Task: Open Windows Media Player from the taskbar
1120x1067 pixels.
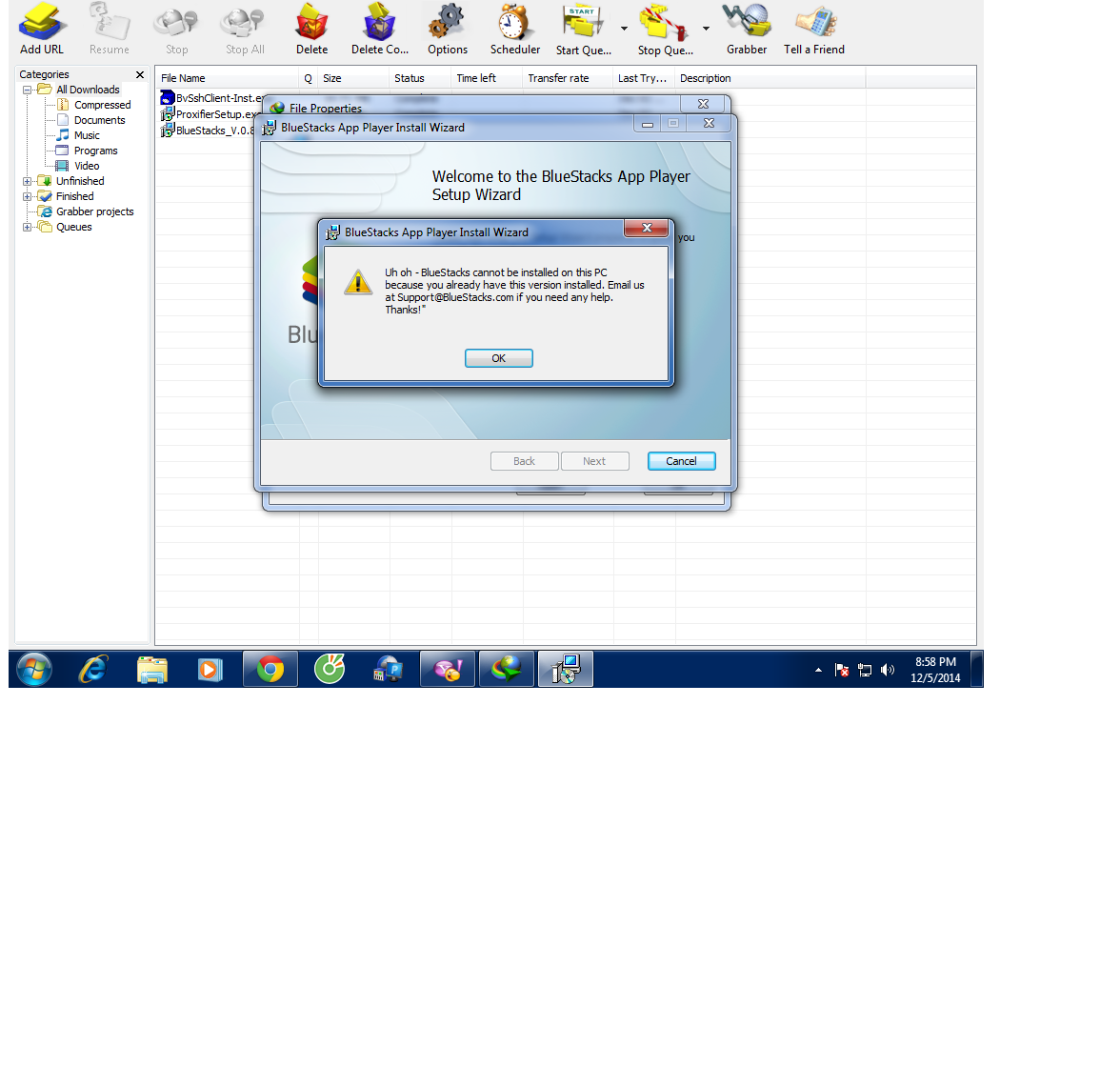Action: coord(210,669)
